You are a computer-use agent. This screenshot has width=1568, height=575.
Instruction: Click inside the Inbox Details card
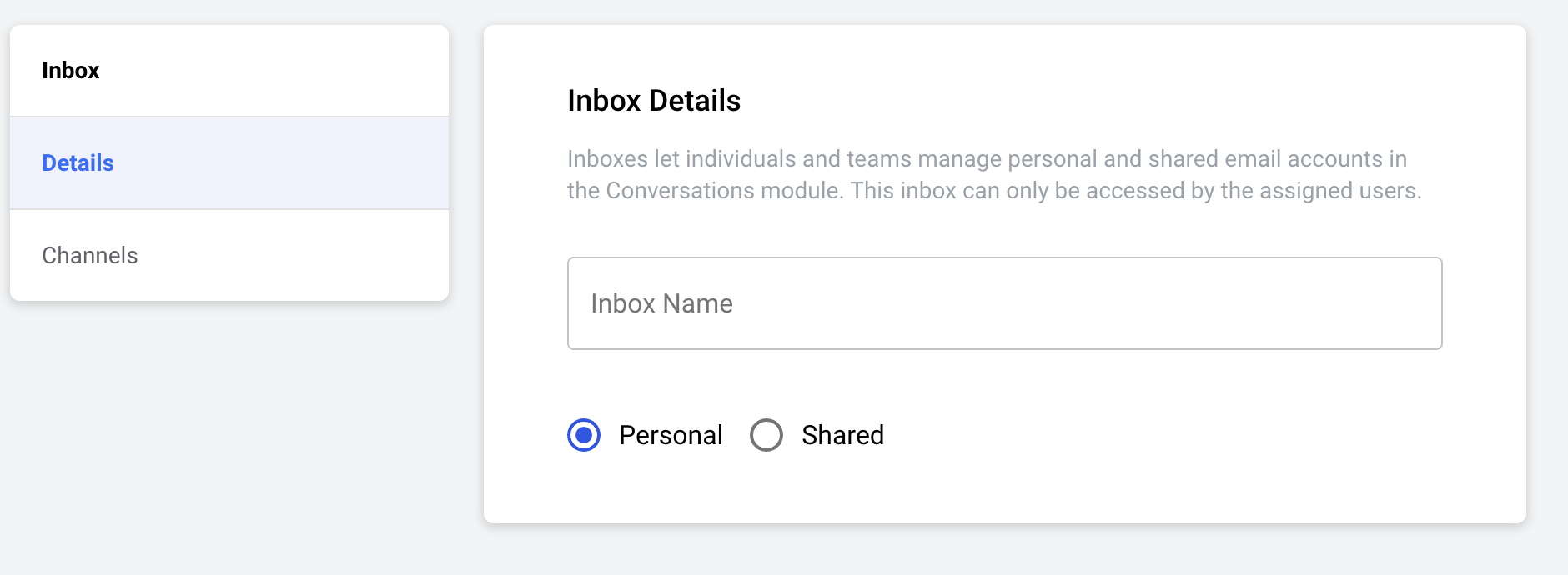click(1168, 467)
